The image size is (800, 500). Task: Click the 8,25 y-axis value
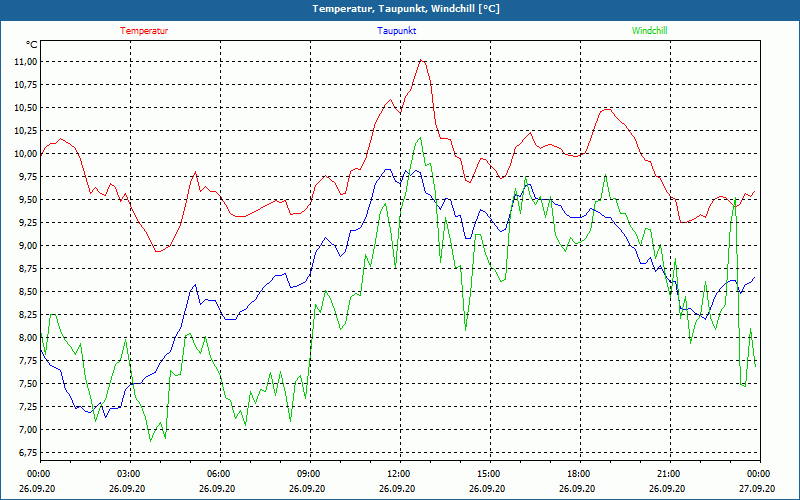28,314
